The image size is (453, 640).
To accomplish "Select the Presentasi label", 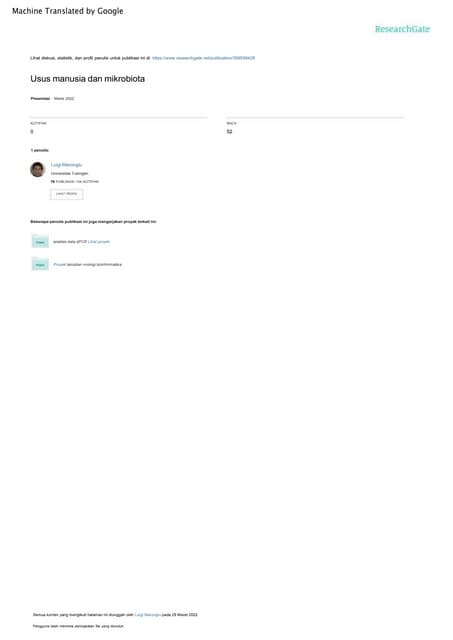I will pos(40,99).
